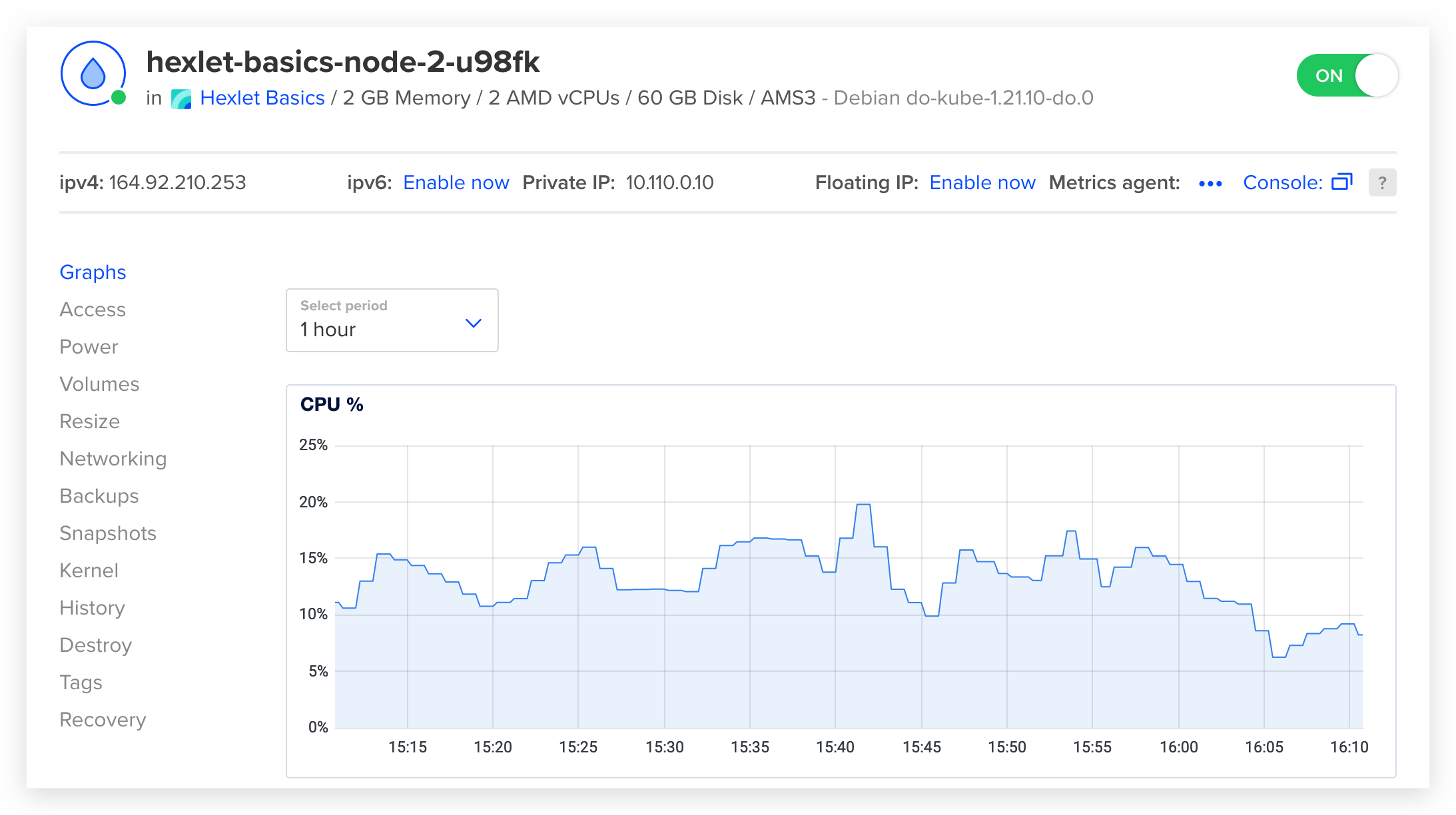The height and width of the screenshot is (815, 1456).
Task: Click Enable now for Floating IP
Action: click(982, 182)
